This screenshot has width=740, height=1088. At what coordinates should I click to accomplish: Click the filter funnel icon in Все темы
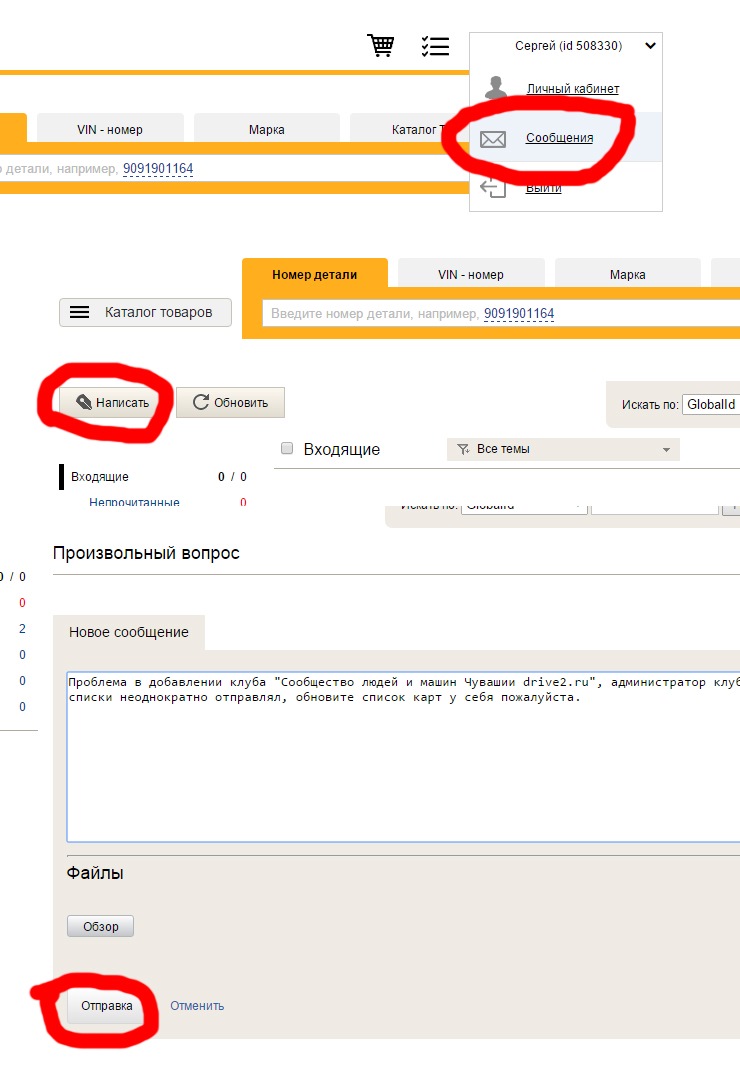click(463, 450)
